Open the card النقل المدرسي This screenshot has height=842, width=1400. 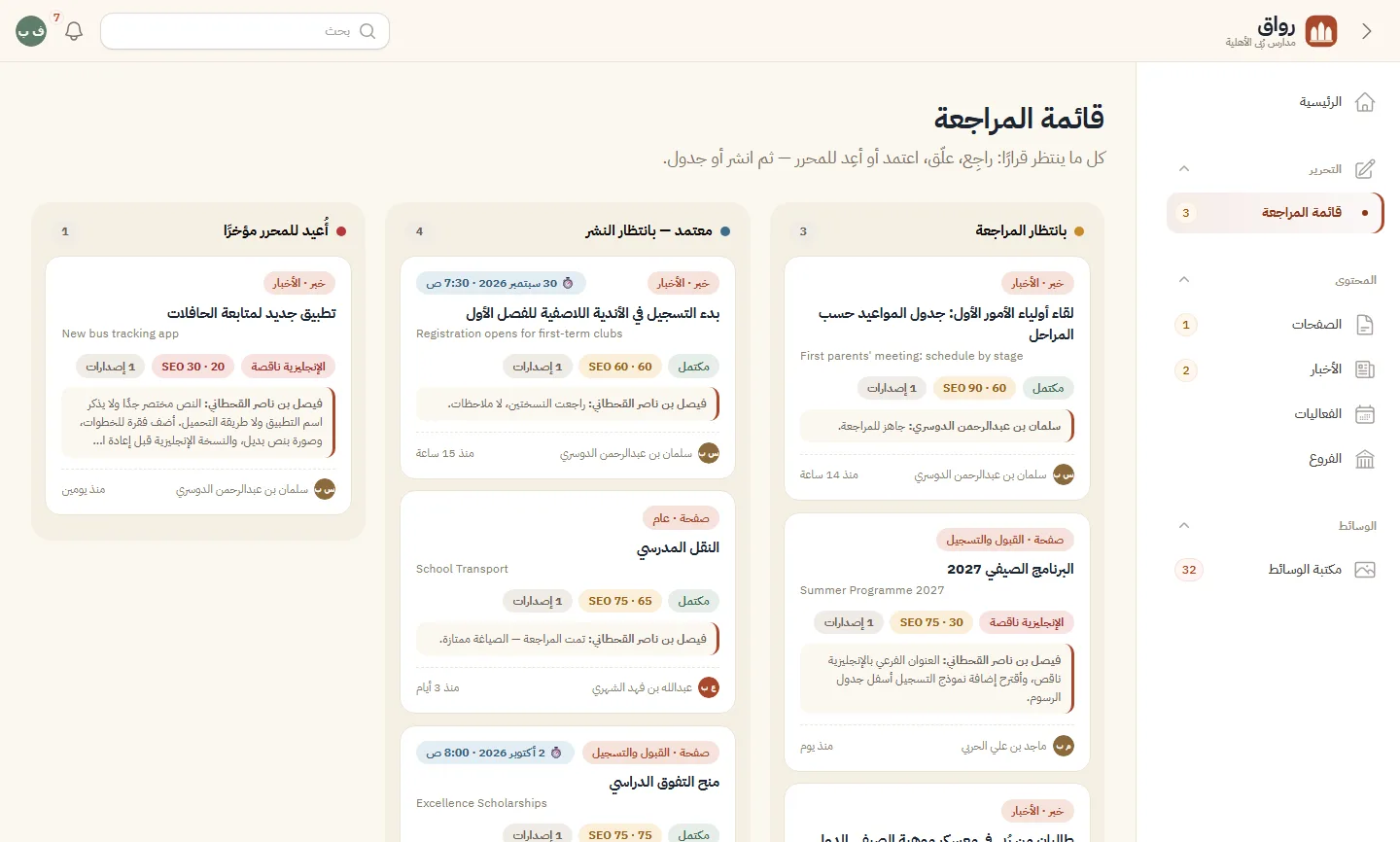tap(568, 602)
